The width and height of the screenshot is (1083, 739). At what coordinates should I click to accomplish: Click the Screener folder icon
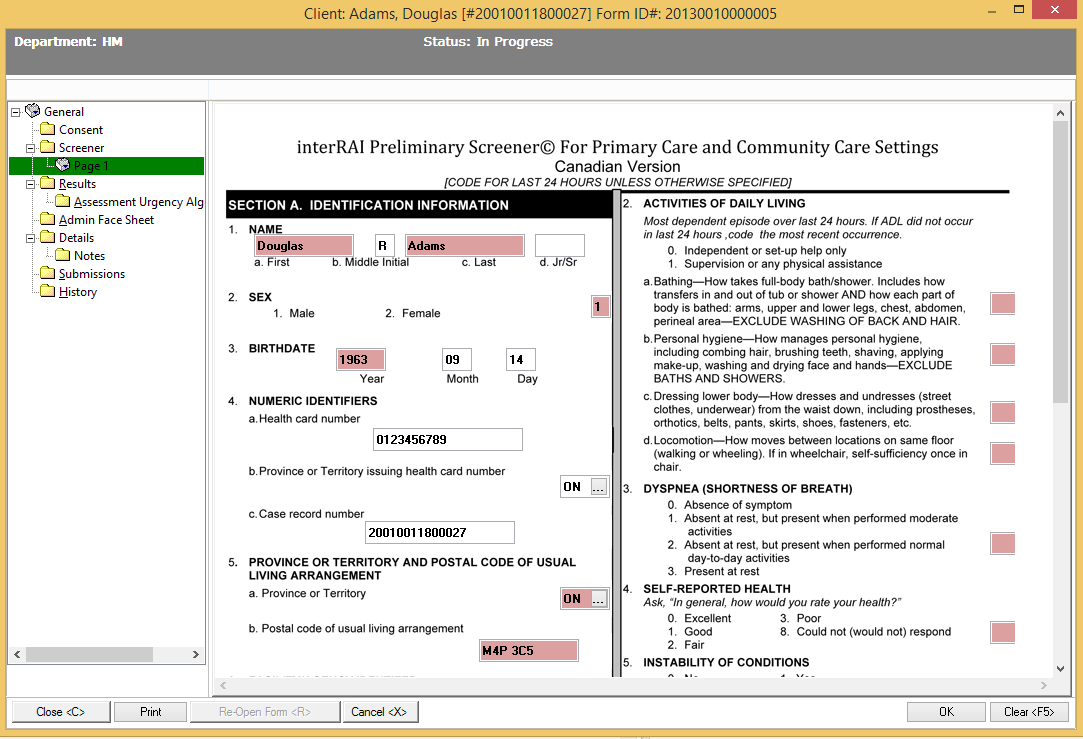pyautogui.click(x=48, y=147)
